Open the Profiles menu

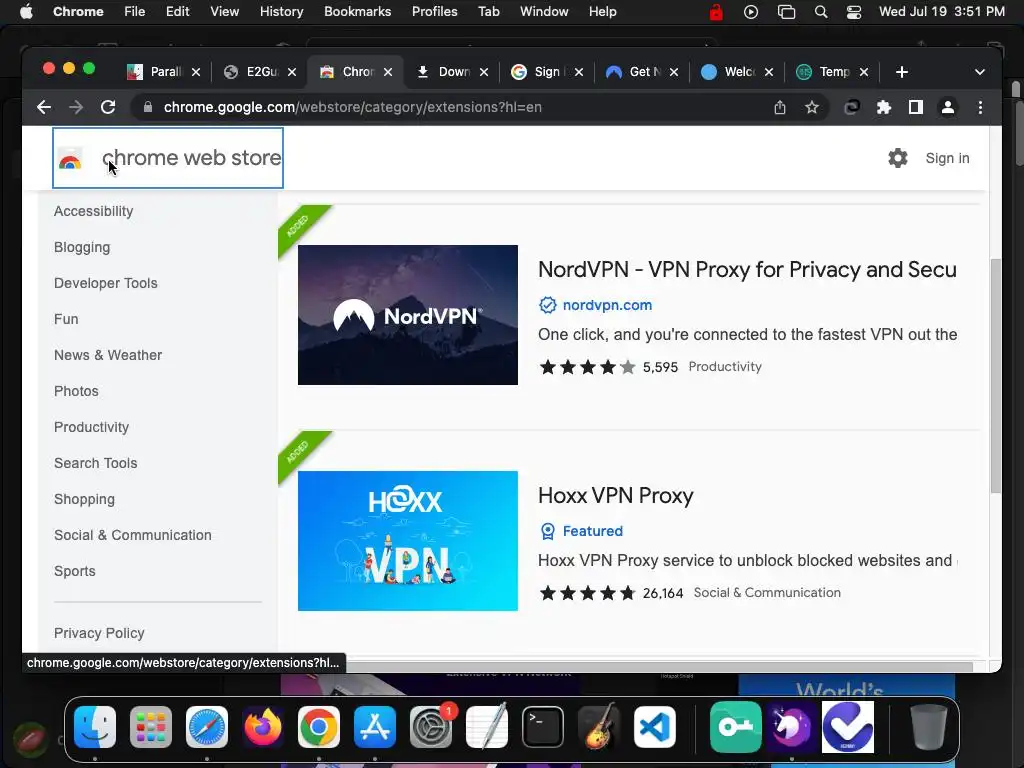point(434,12)
